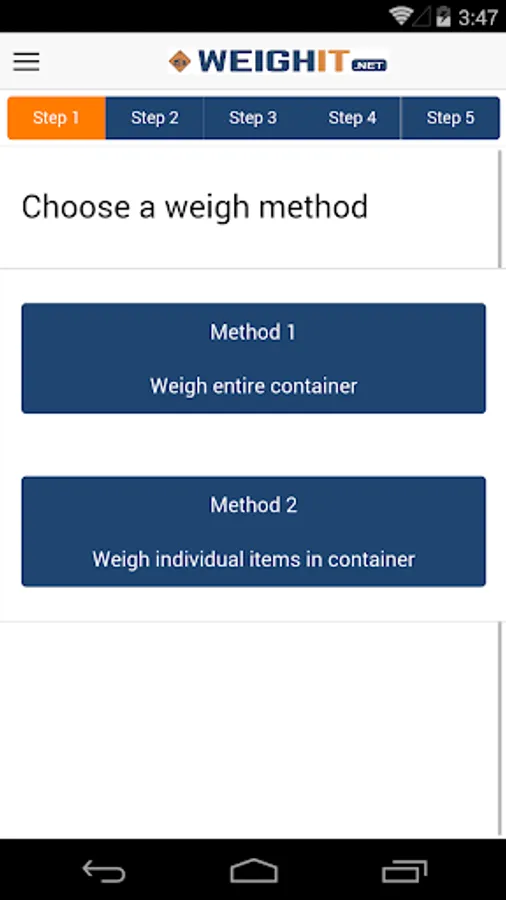Go to the Step 5 tab

point(450,118)
